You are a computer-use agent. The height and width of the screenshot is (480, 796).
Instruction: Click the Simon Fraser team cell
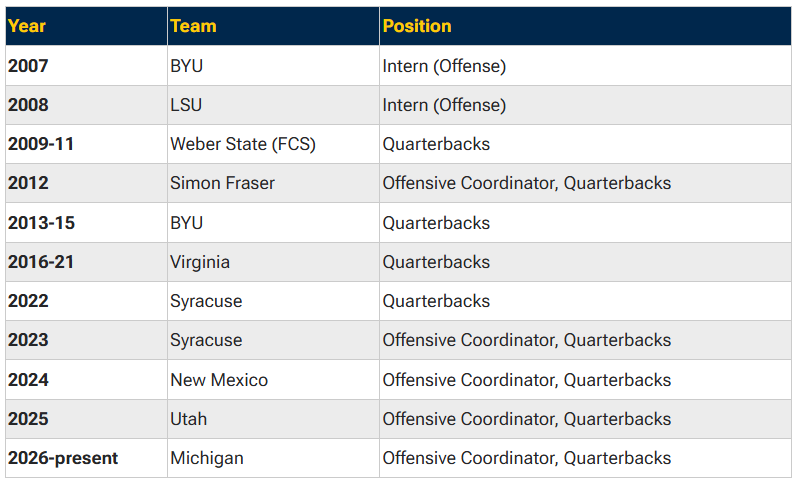coord(273,183)
